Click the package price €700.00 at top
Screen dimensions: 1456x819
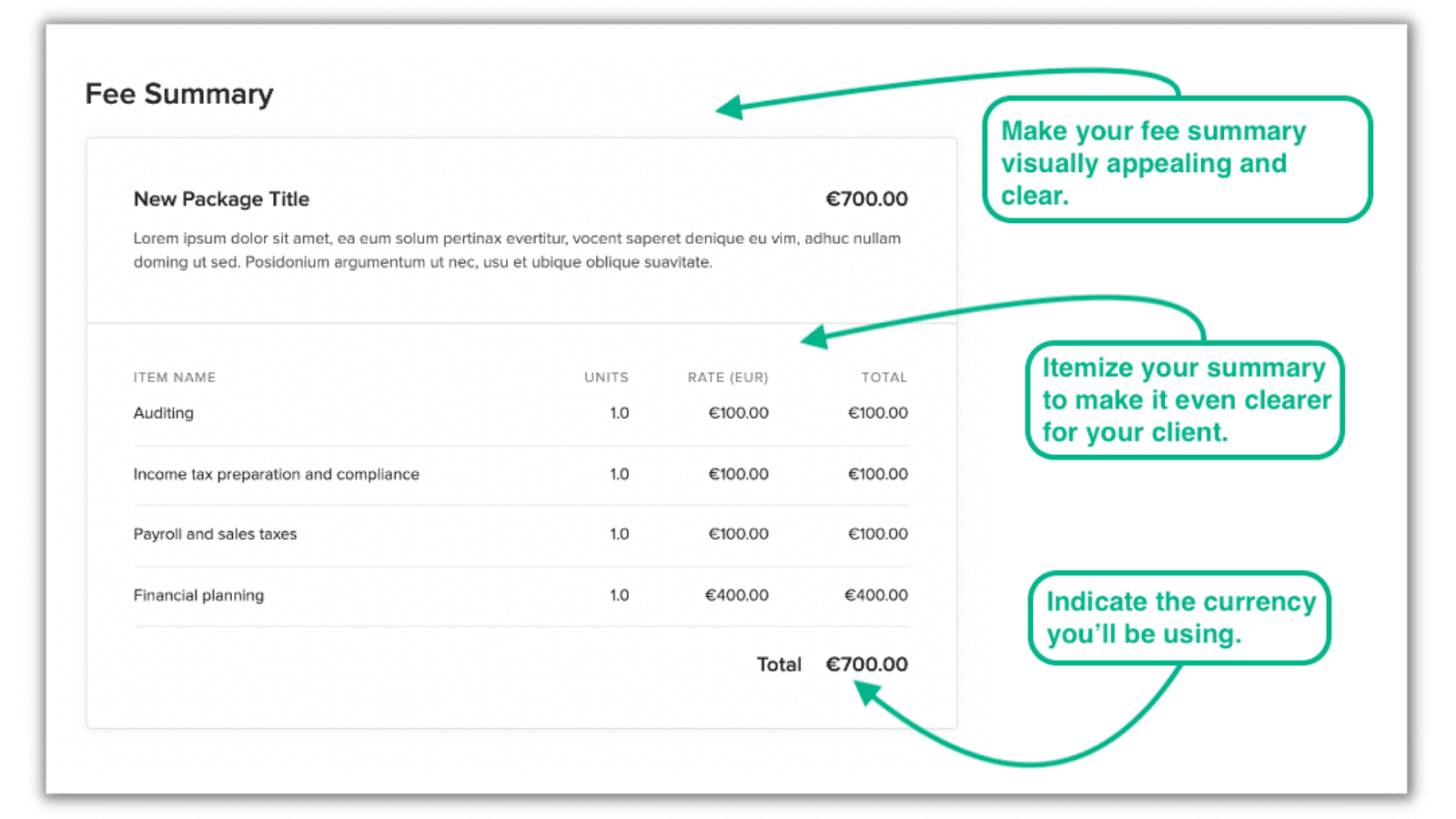click(x=866, y=198)
